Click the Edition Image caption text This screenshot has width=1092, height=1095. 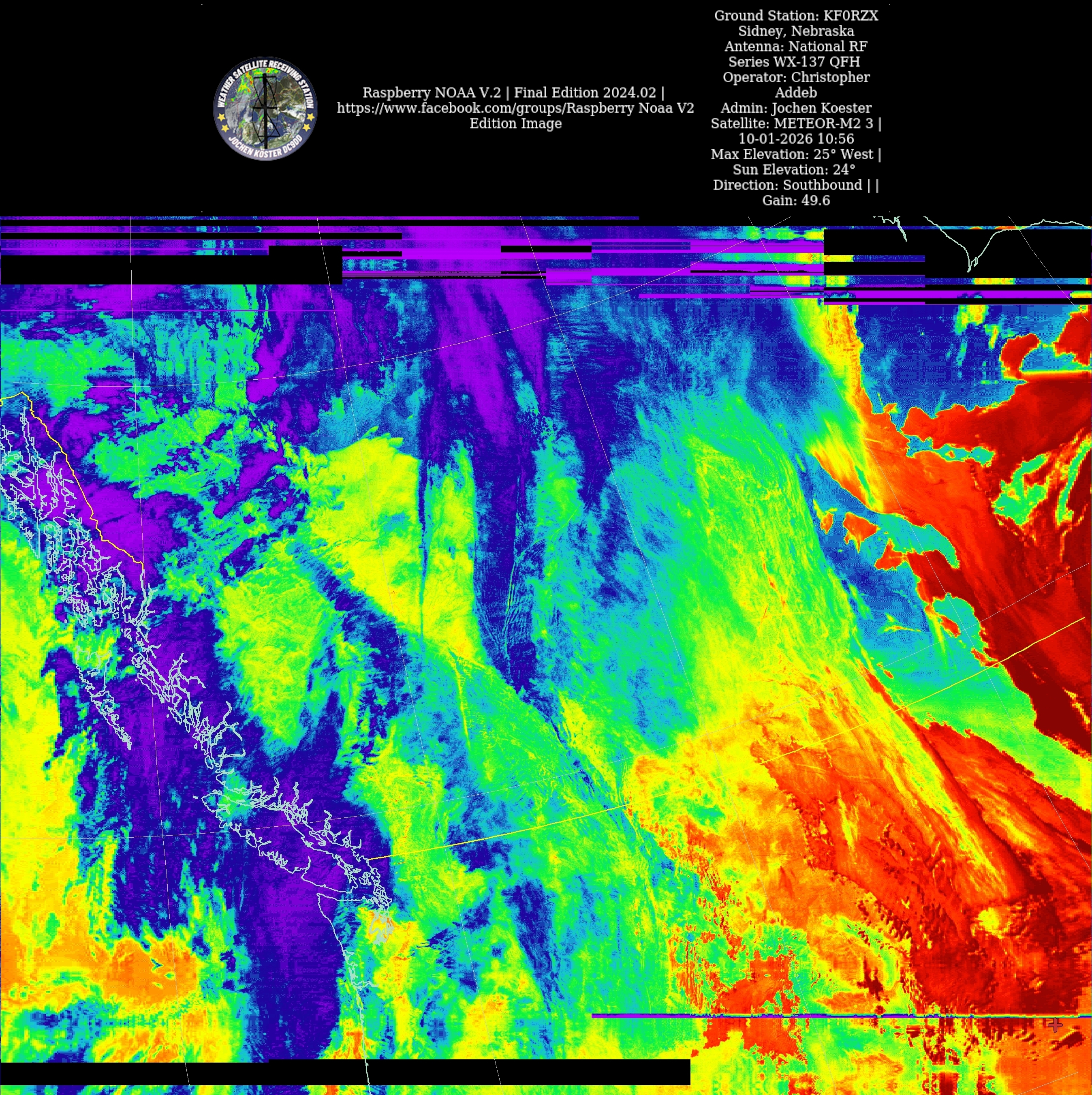[x=515, y=124]
